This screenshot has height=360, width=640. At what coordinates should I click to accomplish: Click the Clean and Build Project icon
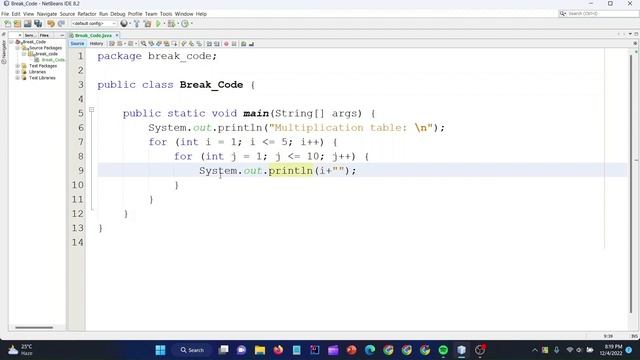tap(147, 24)
